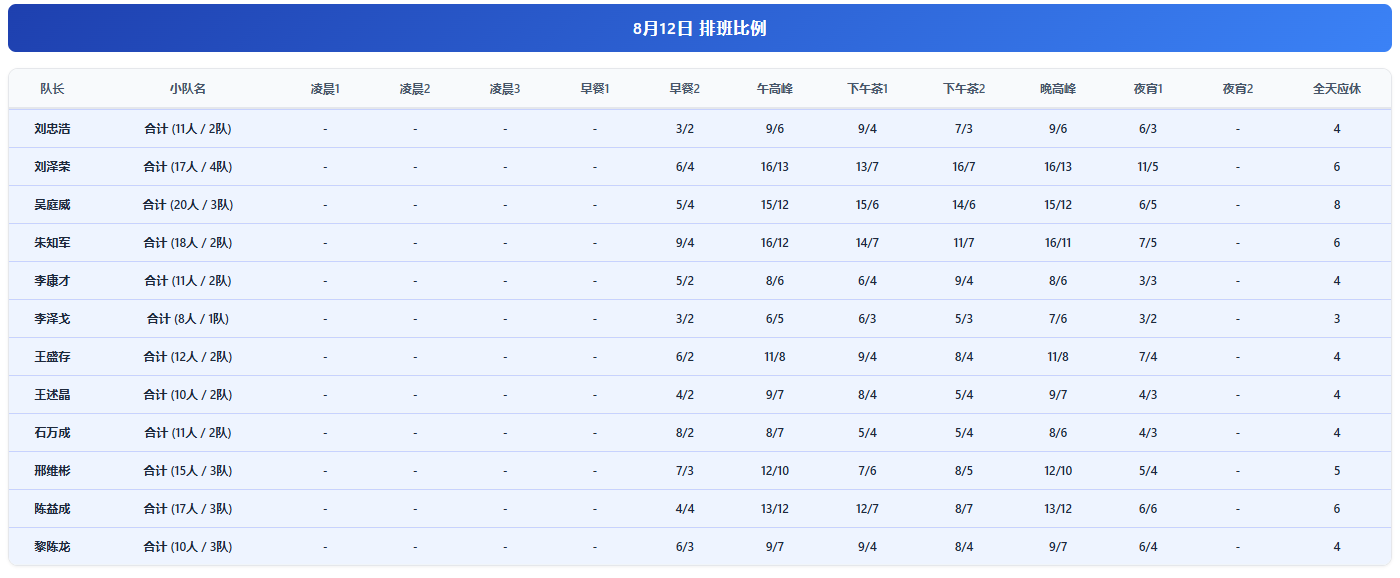Click the 全天应休 column header
Image resolution: width=1400 pixels, height=578 pixels.
tap(1337, 89)
